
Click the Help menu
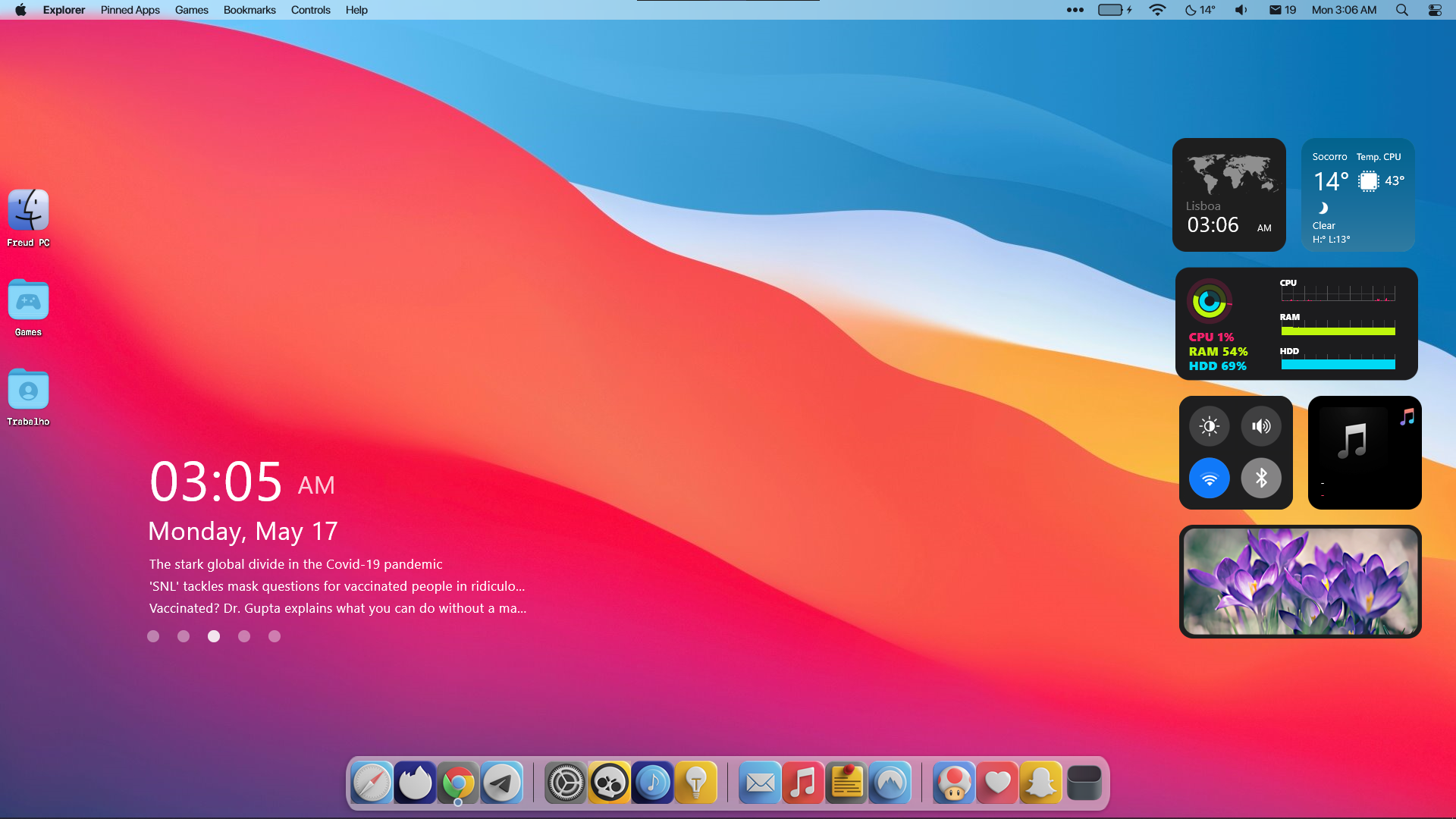pyautogui.click(x=356, y=10)
